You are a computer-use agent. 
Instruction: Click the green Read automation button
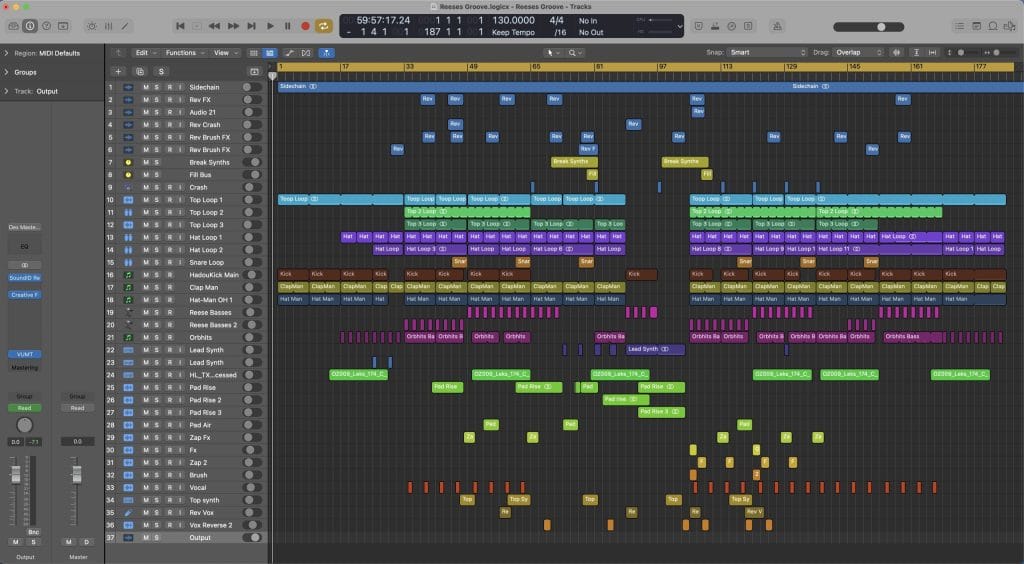[x=24, y=407]
